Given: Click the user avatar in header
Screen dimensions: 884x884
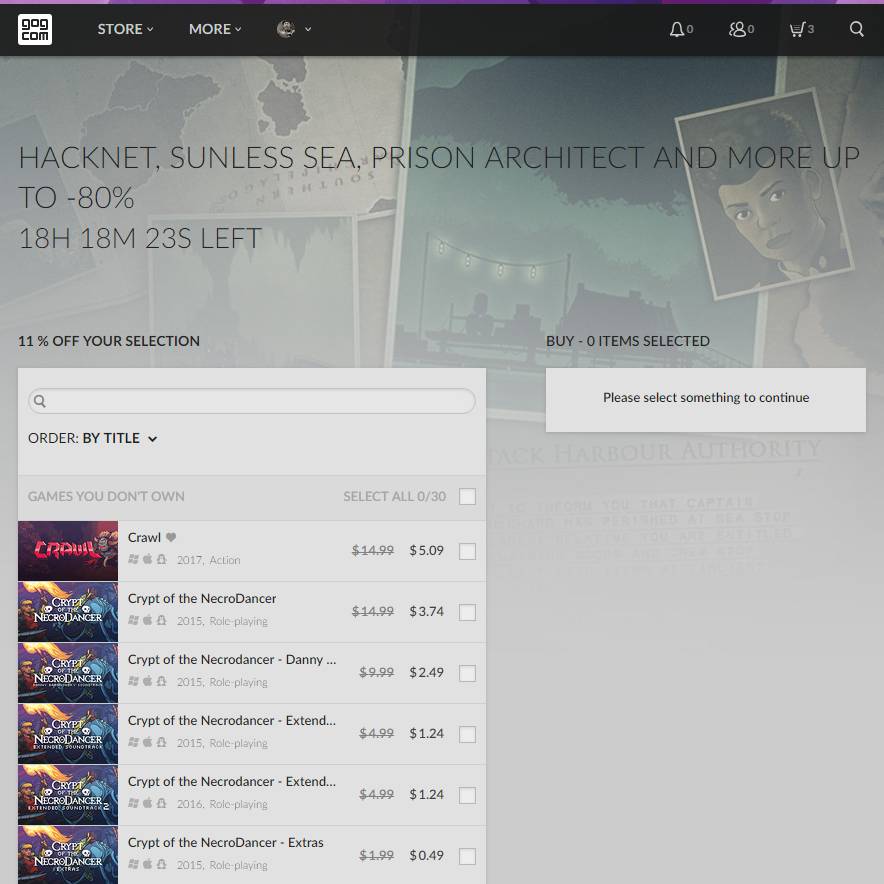Looking at the screenshot, I should pos(286,29).
